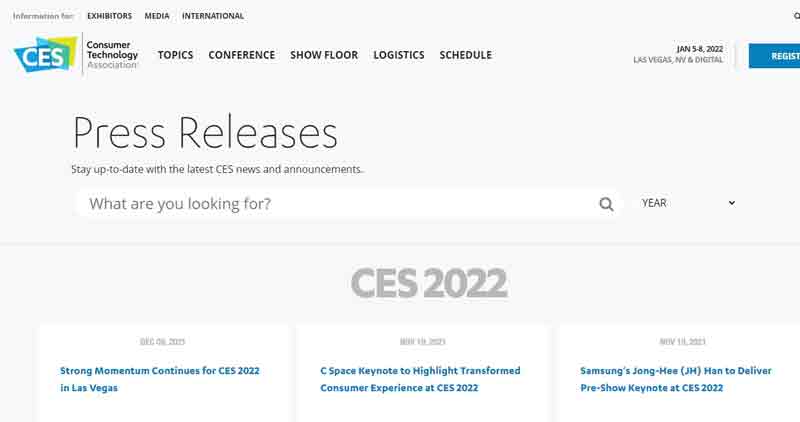800x422 pixels.
Task: Open the Topics menu
Action: pos(175,55)
